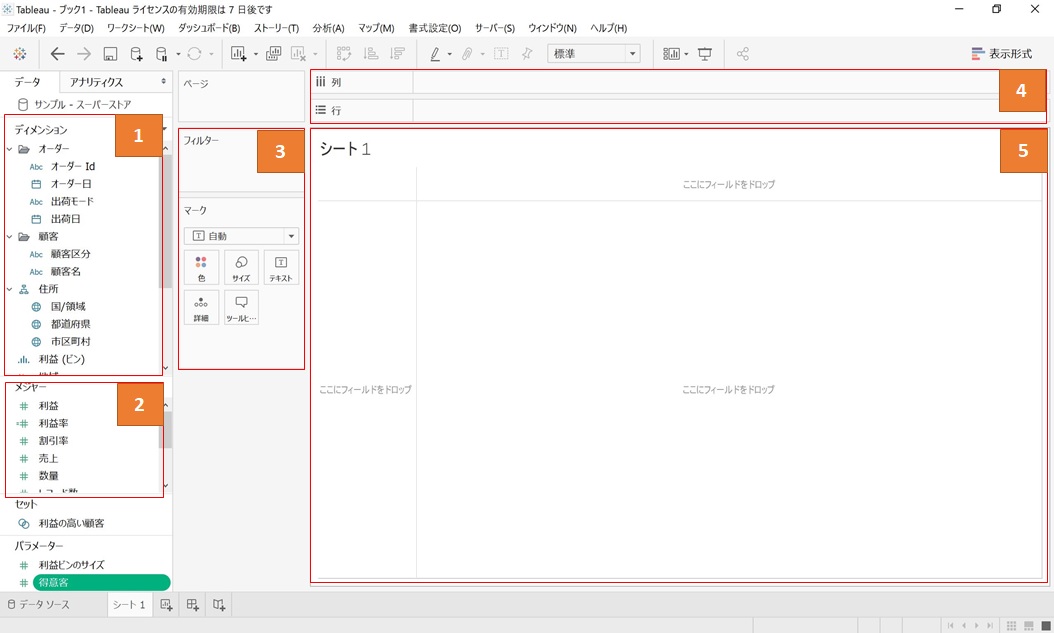Open the ファイル(F) menu
Image resolution: width=1054 pixels, height=633 pixels.
point(26,28)
